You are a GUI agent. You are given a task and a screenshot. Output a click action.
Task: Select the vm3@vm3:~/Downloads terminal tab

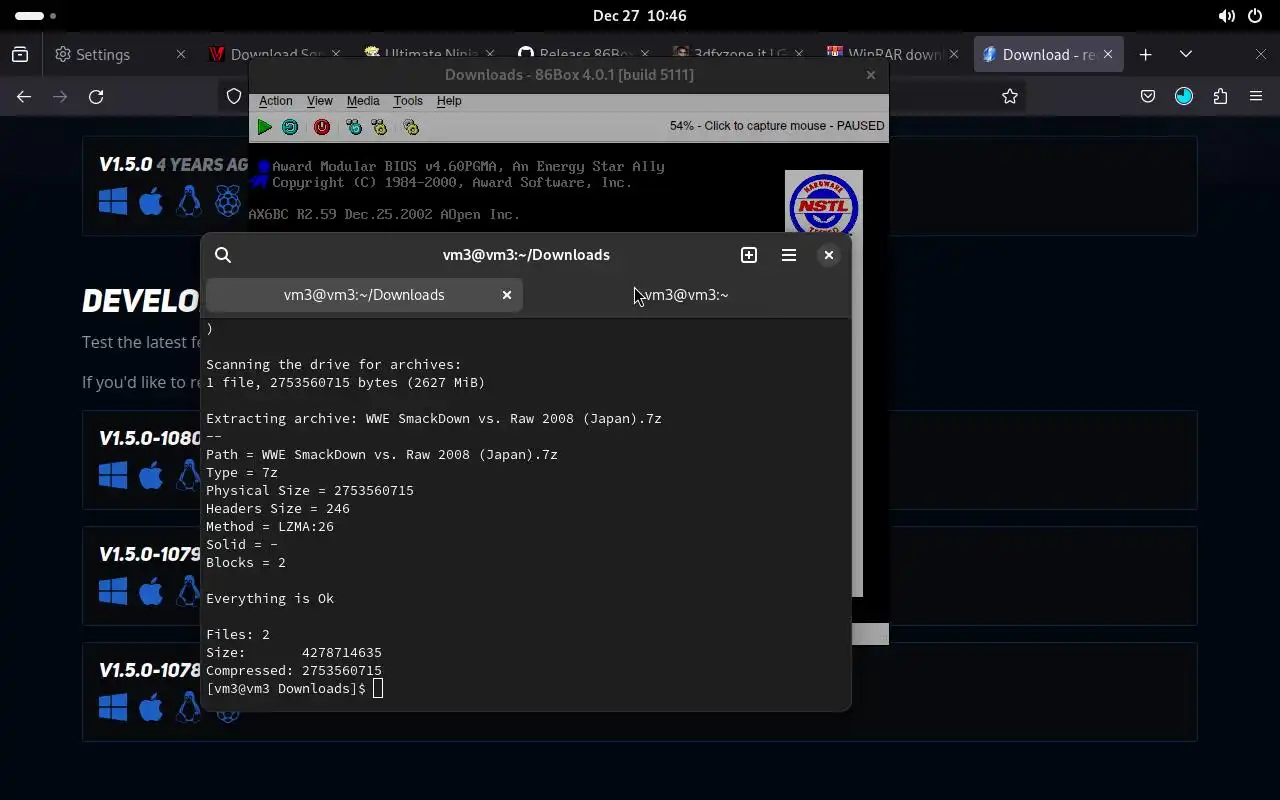point(364,295)
